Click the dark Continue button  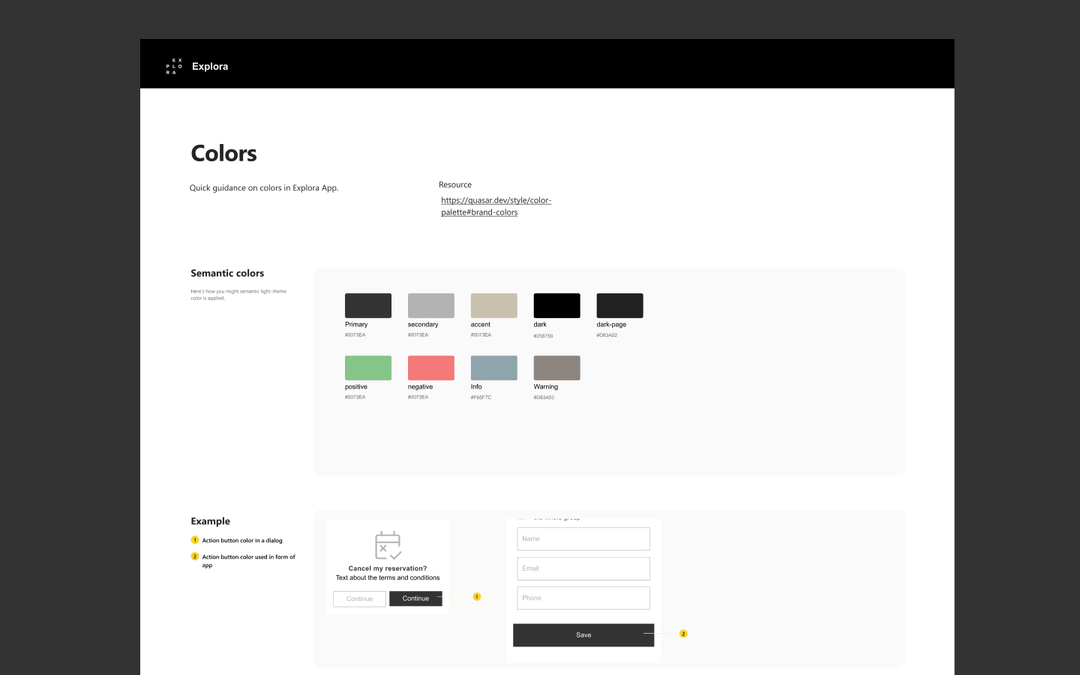pyautogui.click(x=416, y=598)
